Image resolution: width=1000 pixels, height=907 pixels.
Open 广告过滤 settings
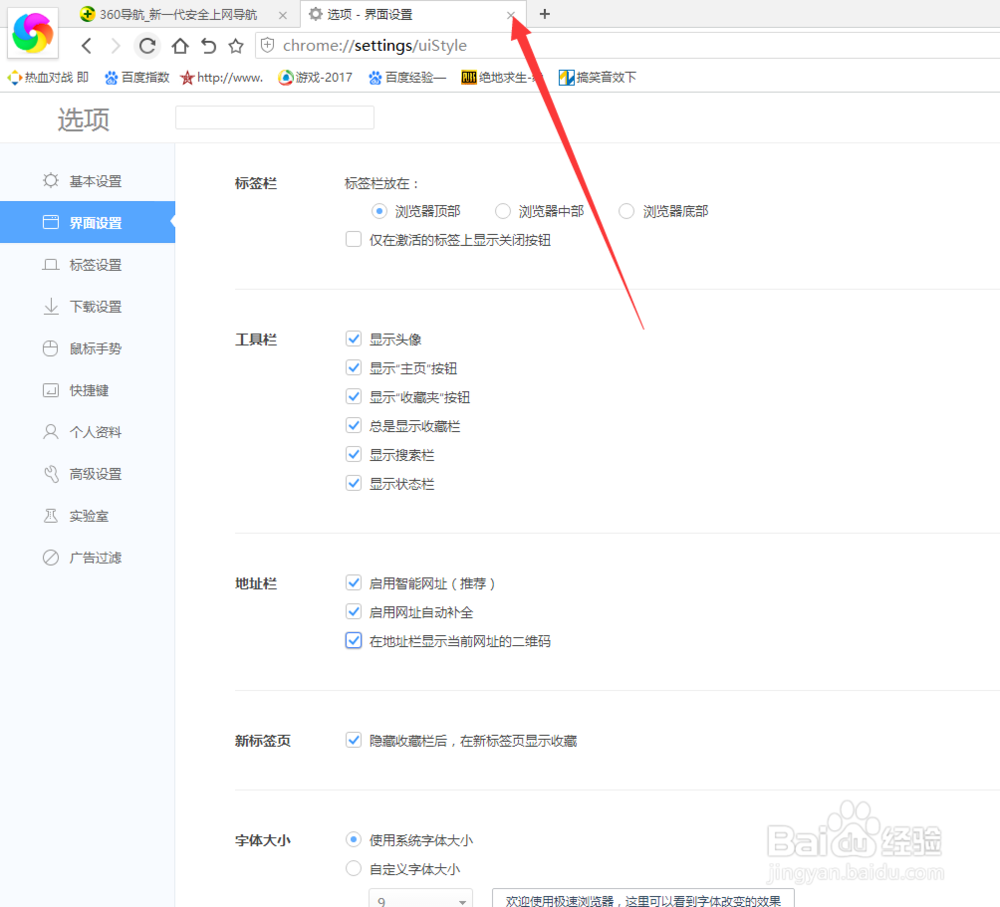[85, 557]
